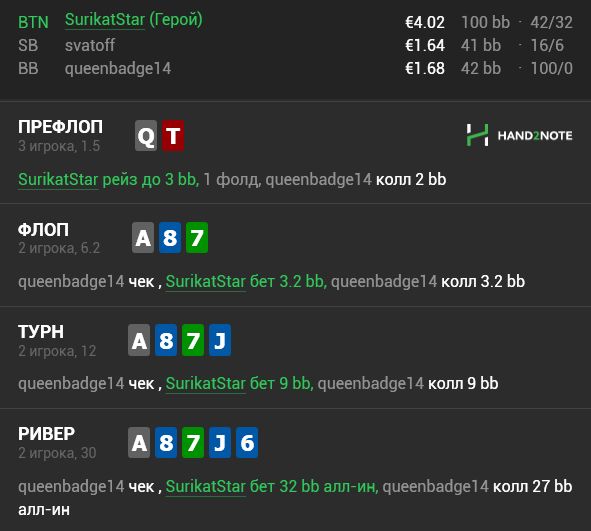The width and height of the screenshot is (591, 531).
Task: Click the ПРЕФЛОП street heading
Action: (x=60, y=127)
